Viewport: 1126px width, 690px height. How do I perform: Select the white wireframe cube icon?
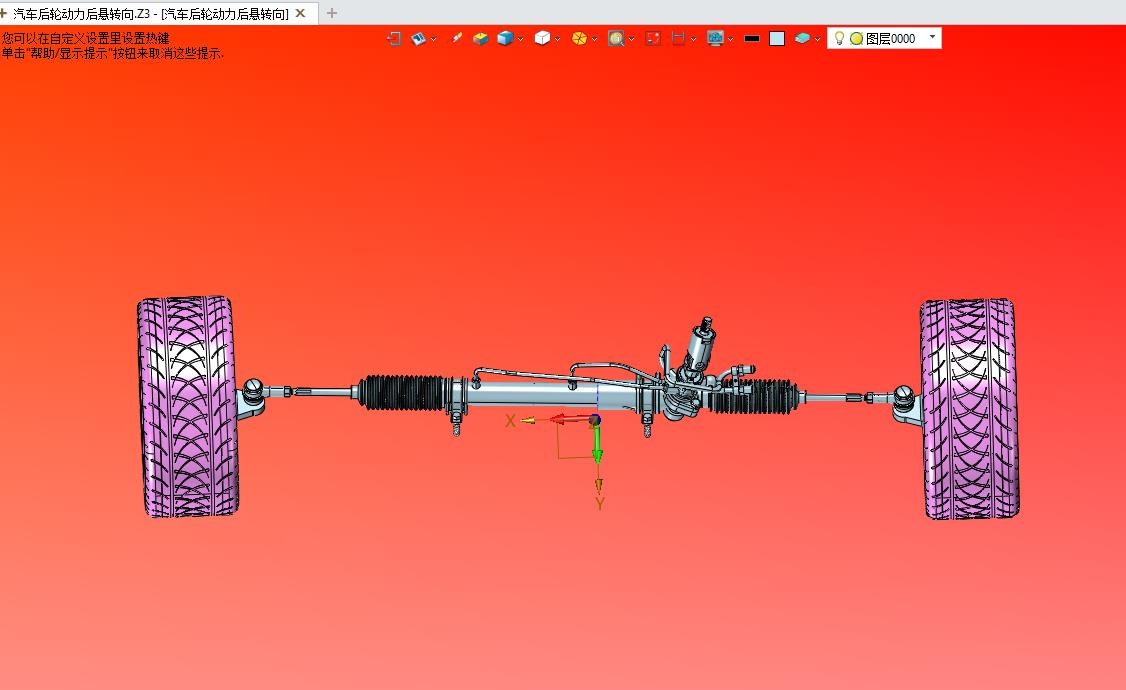tap(542, 38)
